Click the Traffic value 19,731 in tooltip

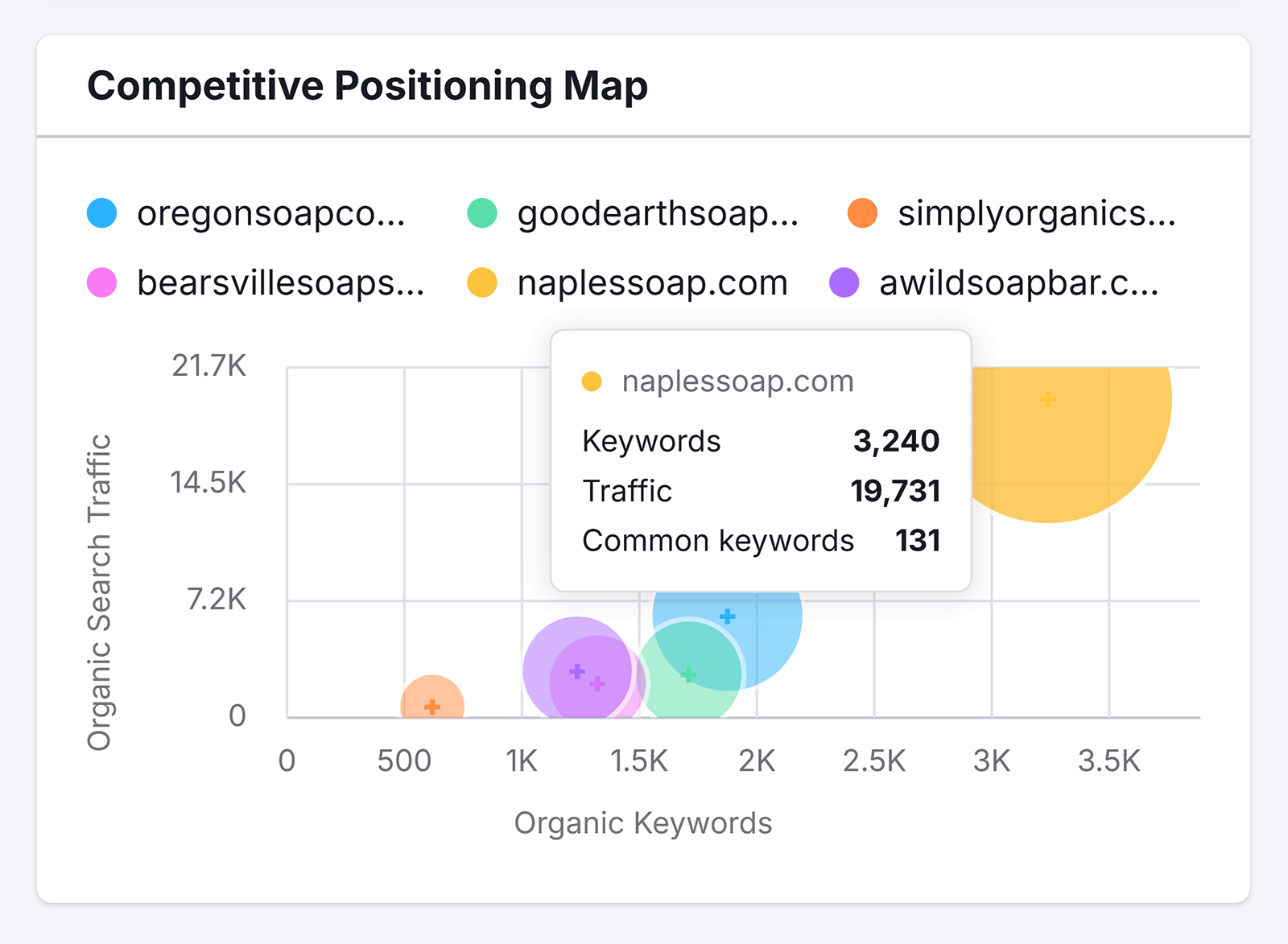(895, 491)
